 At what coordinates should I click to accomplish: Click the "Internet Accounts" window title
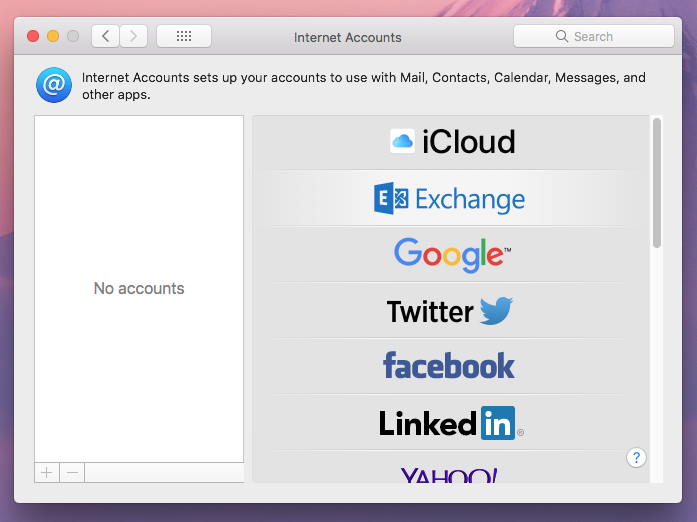tap(348, 37)
